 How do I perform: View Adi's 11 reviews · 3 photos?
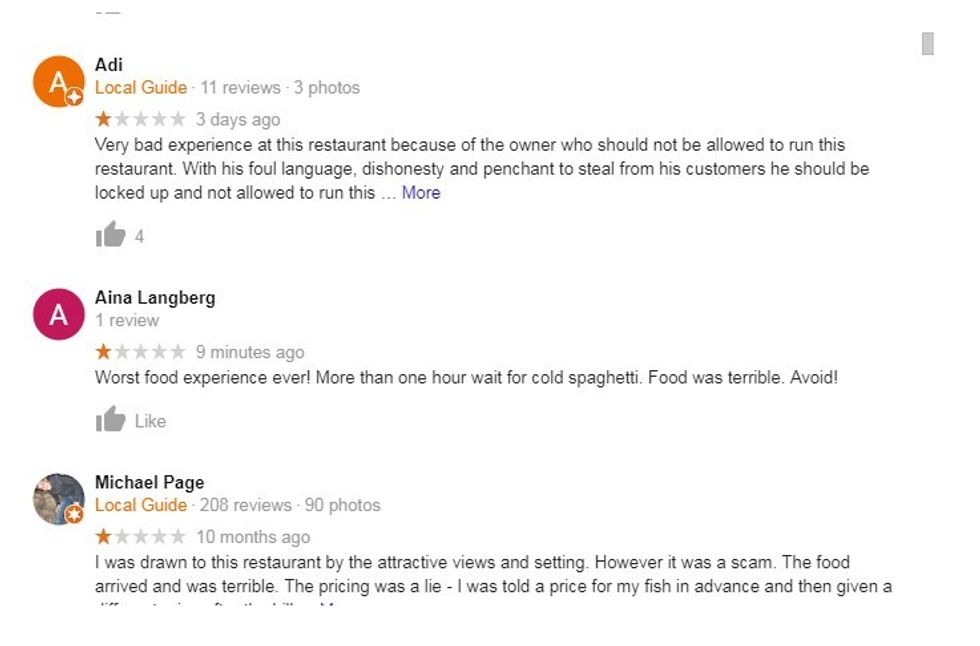tap(280, 88)
